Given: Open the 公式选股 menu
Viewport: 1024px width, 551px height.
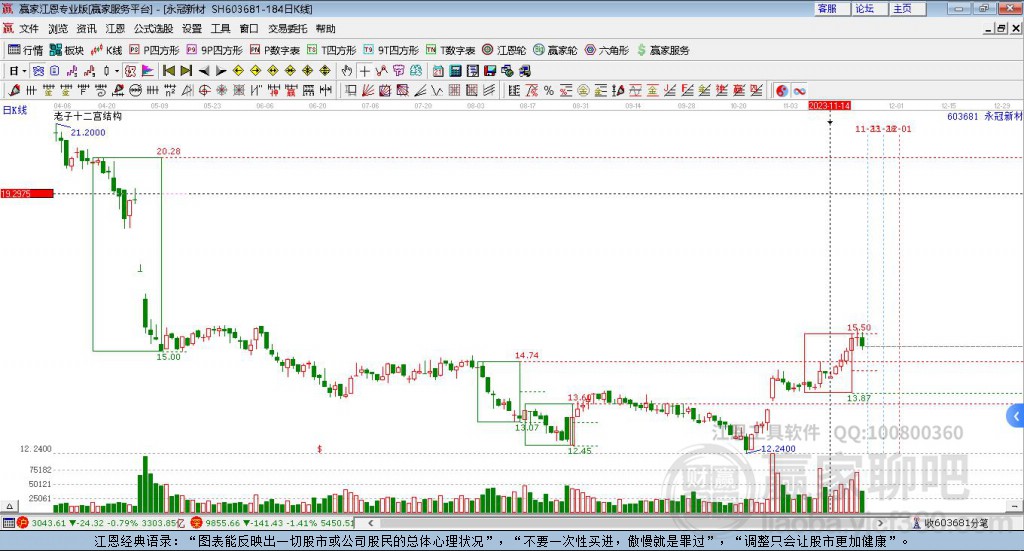Looking at the screenshot, I should click(x=153, y=29).
